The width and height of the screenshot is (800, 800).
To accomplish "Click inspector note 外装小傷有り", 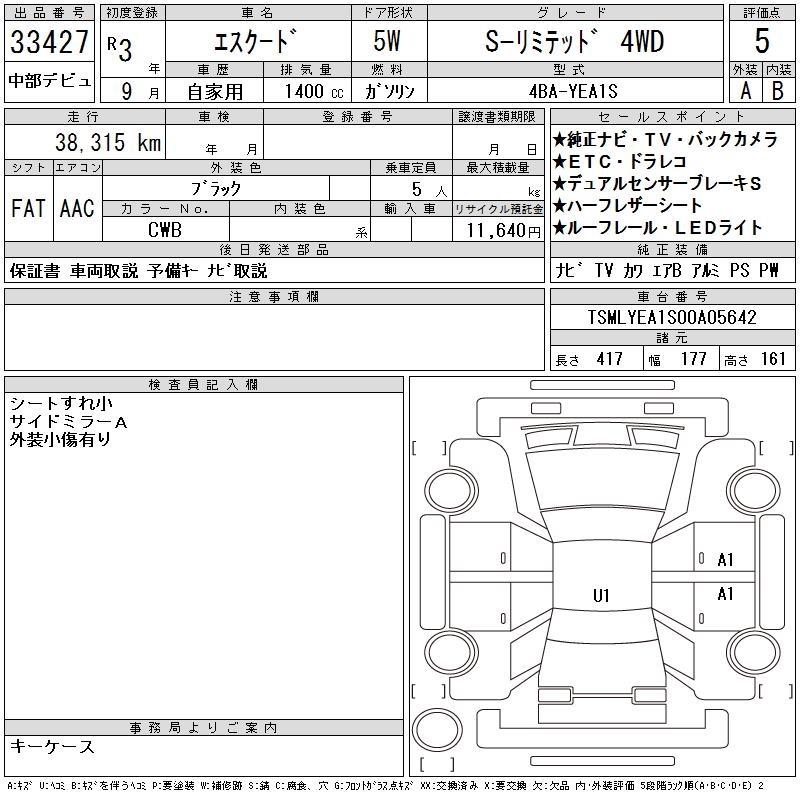I will pyautogui.click(x=60, y=439).
